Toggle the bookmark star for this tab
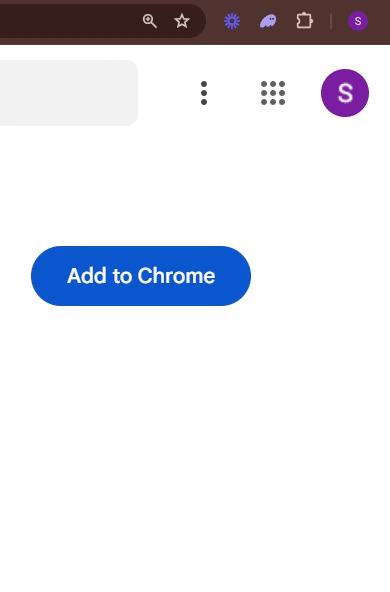 click(x=182, y=21)
